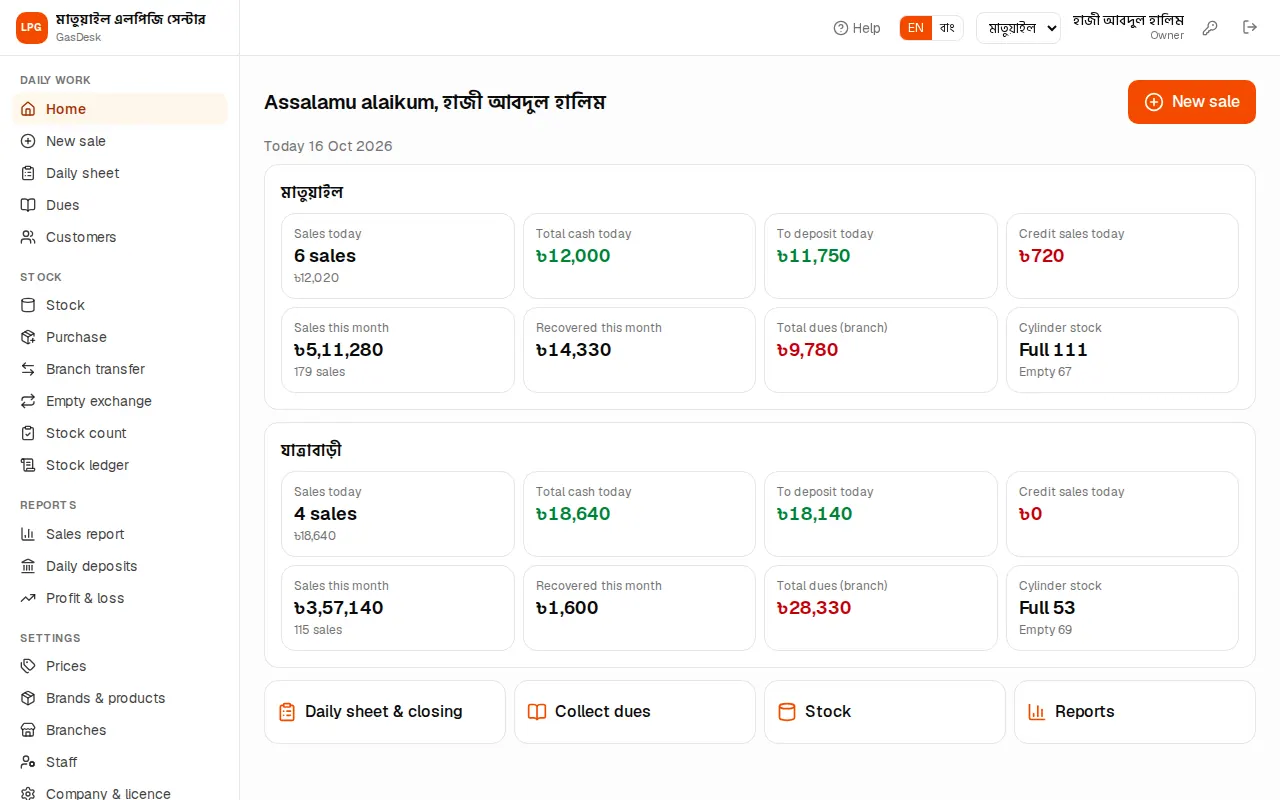Viewport: 1280px width, 800px height.
Task: Click the Daily deposits bank icon
Action: [x=28, y=566]
